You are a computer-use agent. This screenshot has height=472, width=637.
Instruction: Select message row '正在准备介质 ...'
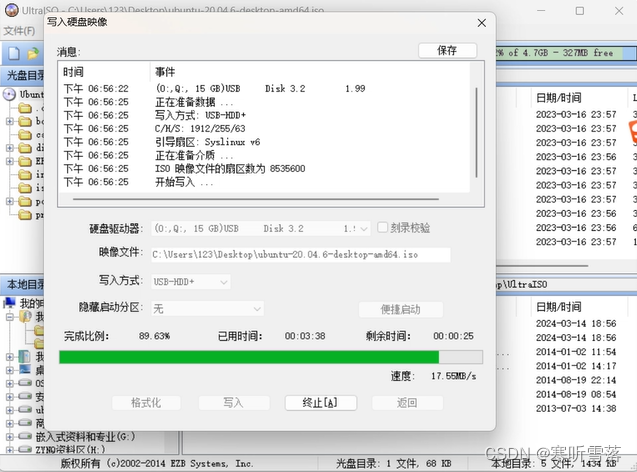point(266,156)
